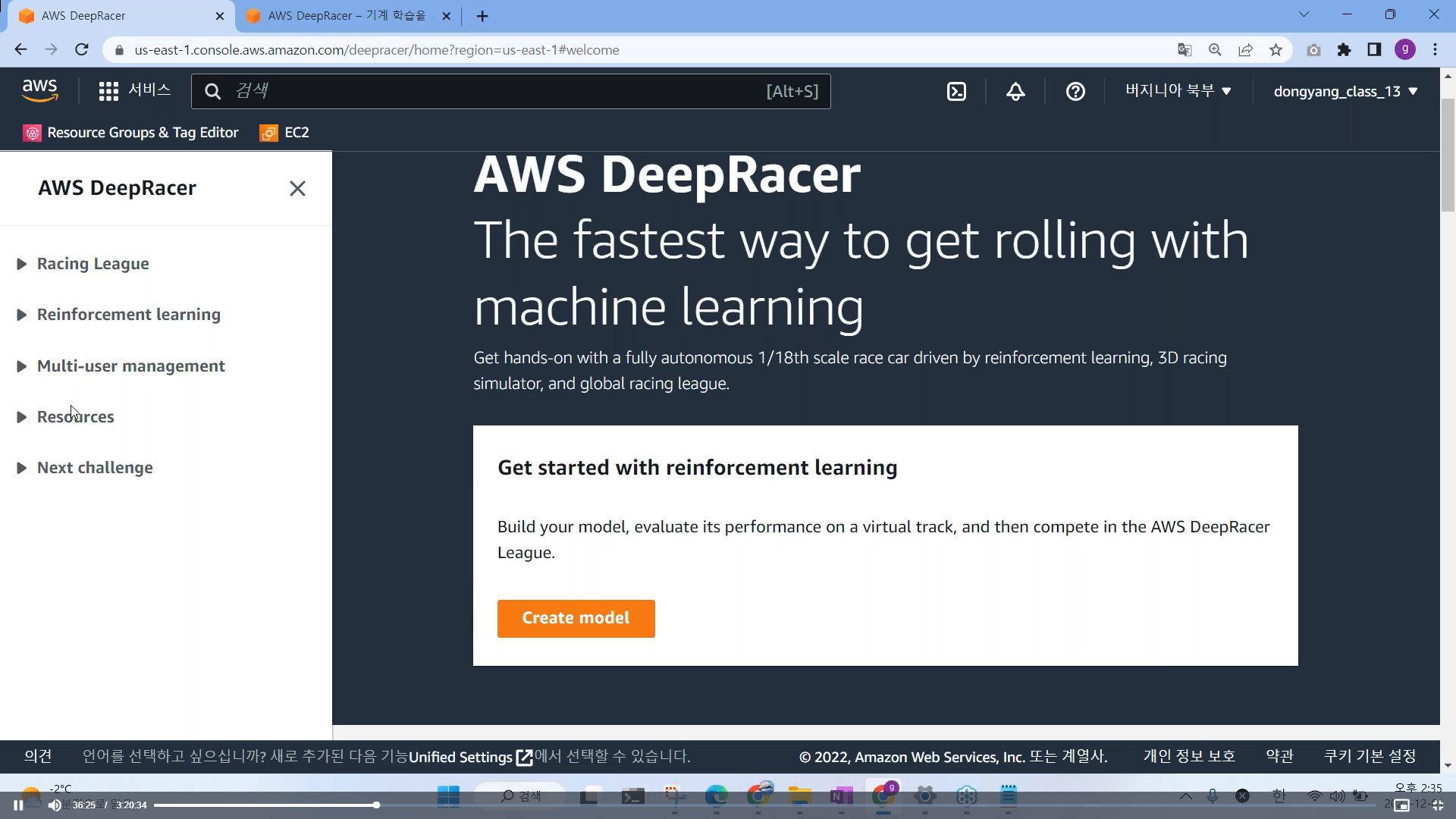The height and width of the screenshot is (819, 1456).
Task: Open the dongyang_class_13 account menu
Action: (x=1345, y=92)
